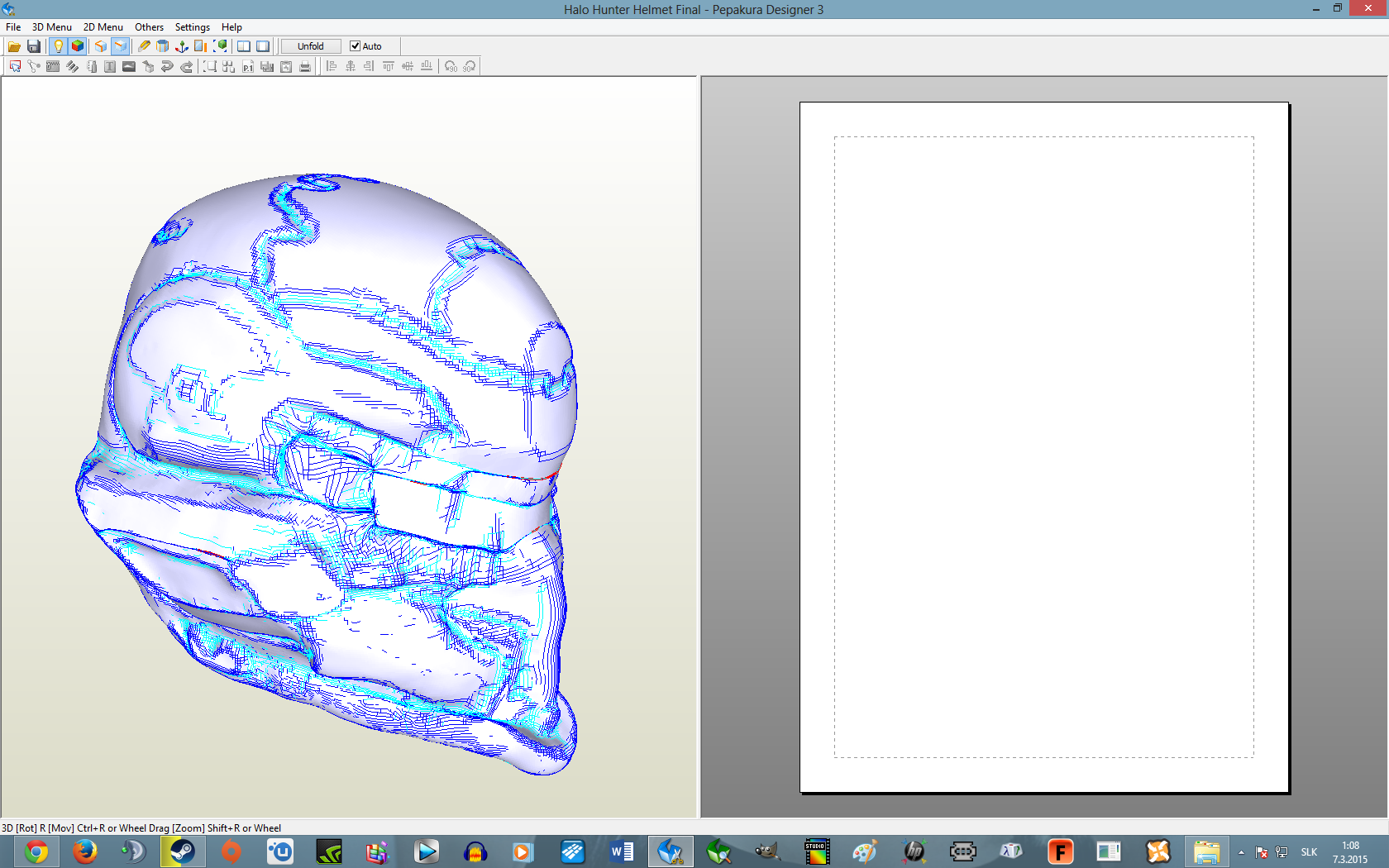1389x868 pixels.
Task: Click the fit-to-view green cube icon
Action: pos(220,46)
